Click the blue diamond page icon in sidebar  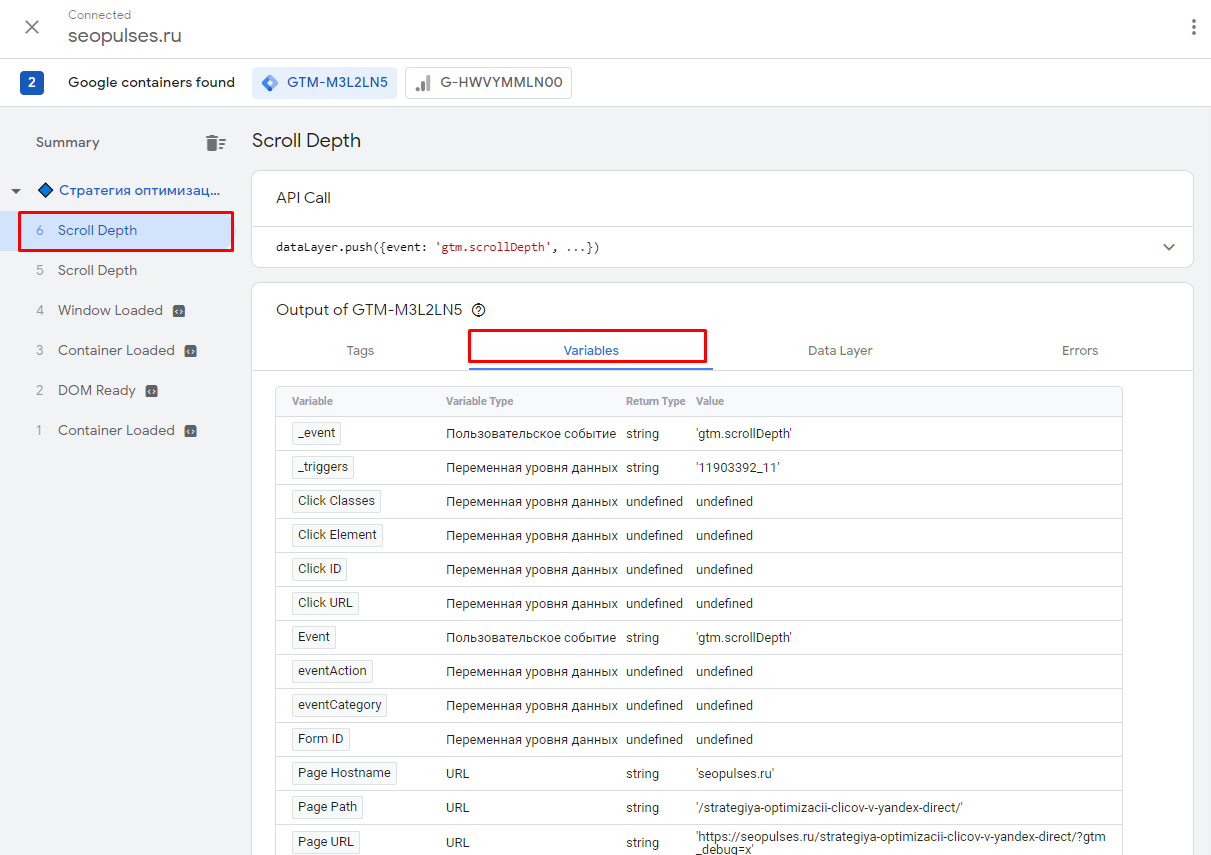(x=45, y=190)
